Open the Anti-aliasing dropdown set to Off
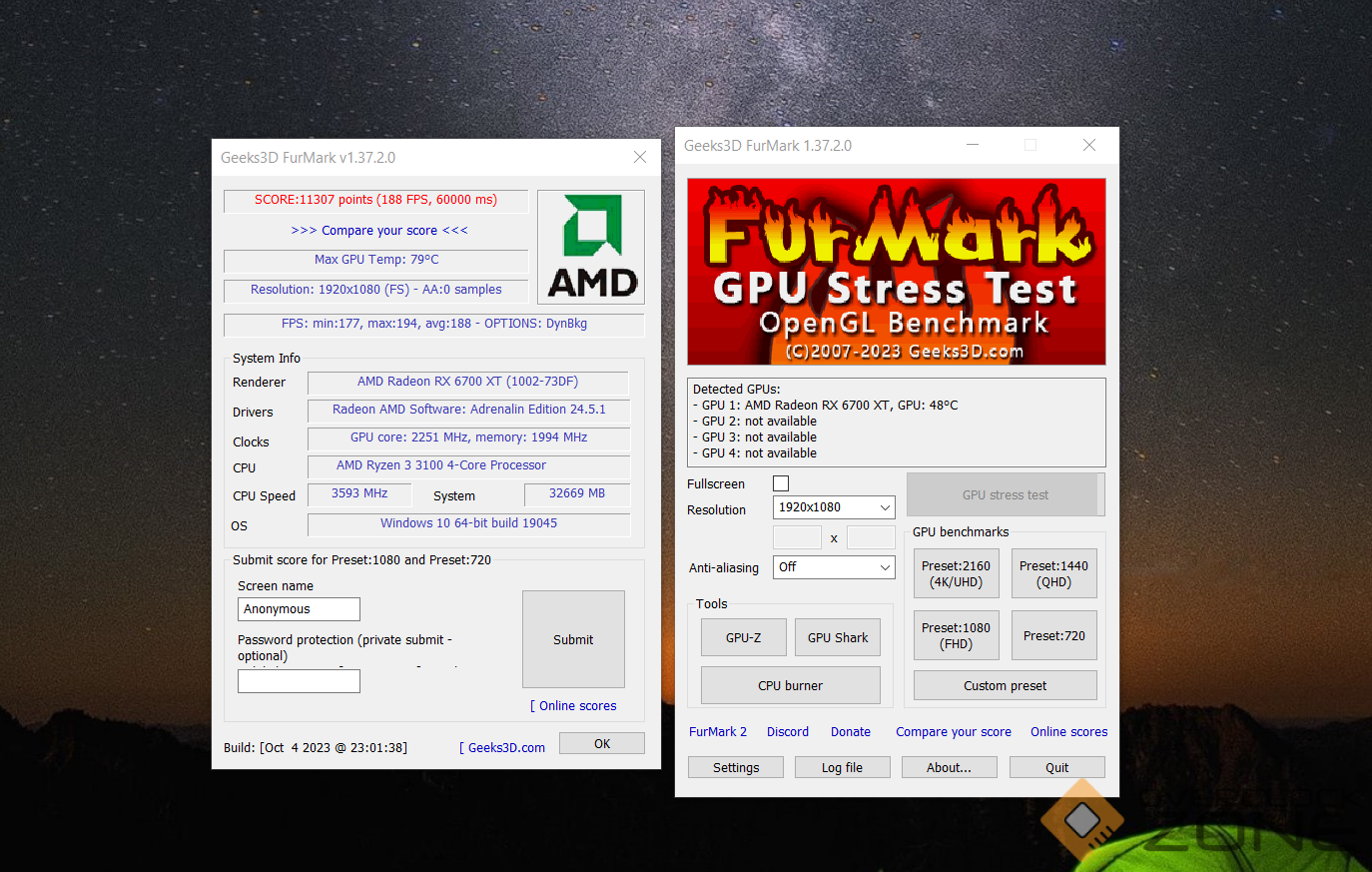This screenshot has height=872, width=1372. pyautogui.click(x=834, y=567)
